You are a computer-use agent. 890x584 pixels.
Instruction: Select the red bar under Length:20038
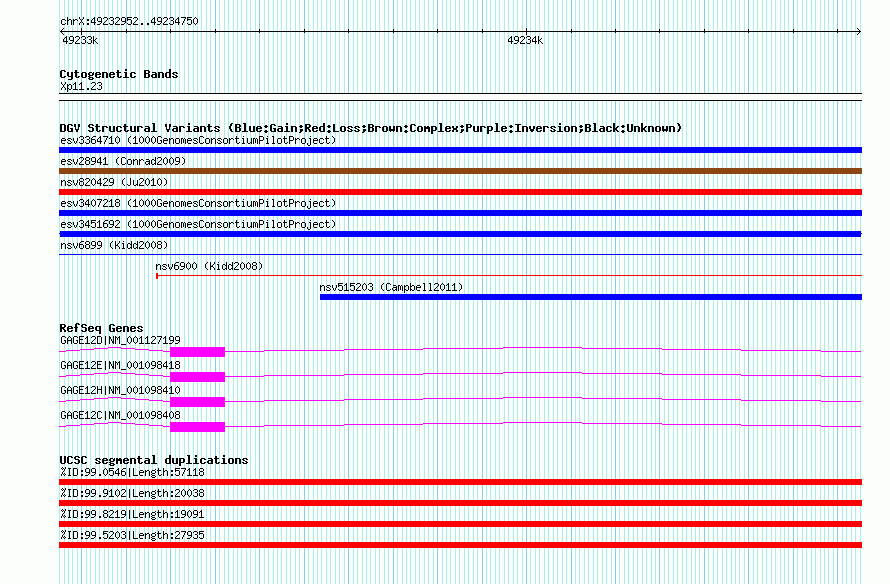[460, 503]
